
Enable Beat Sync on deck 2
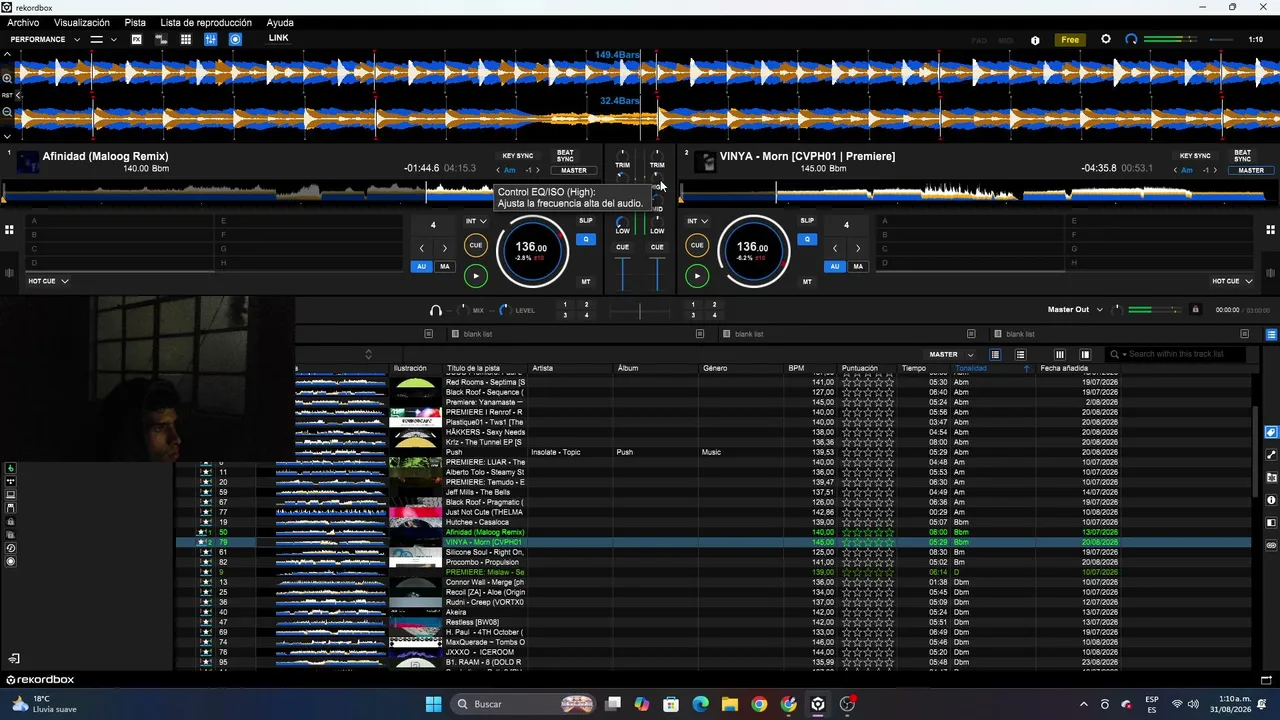pos(1242,156)
